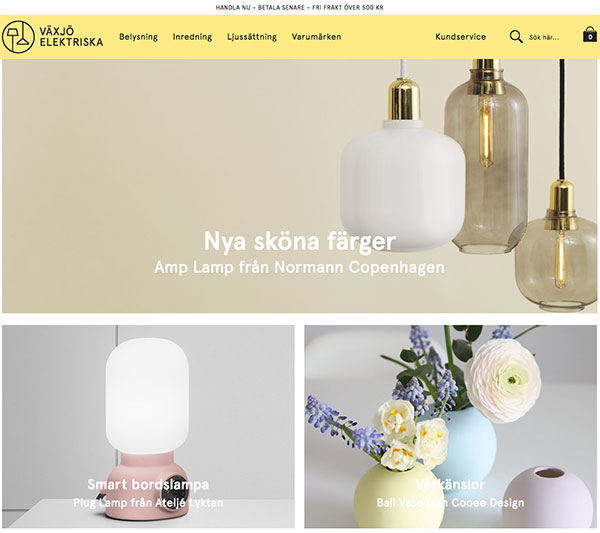Open the Belysning menu
The width and height of the screenshot is (600, 533).
tap(139, 37)
